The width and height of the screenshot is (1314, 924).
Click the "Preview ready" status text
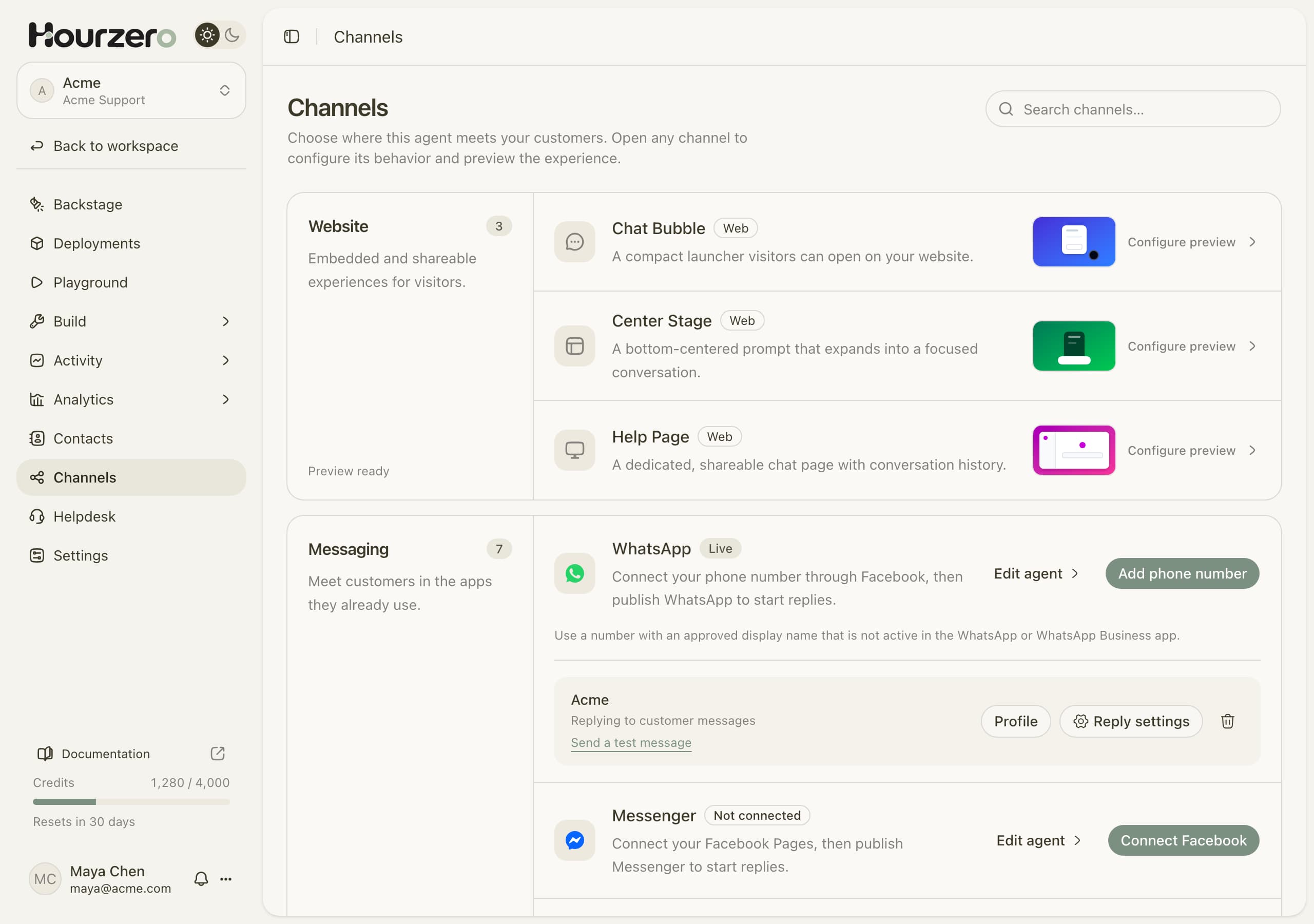coord(349,471)
